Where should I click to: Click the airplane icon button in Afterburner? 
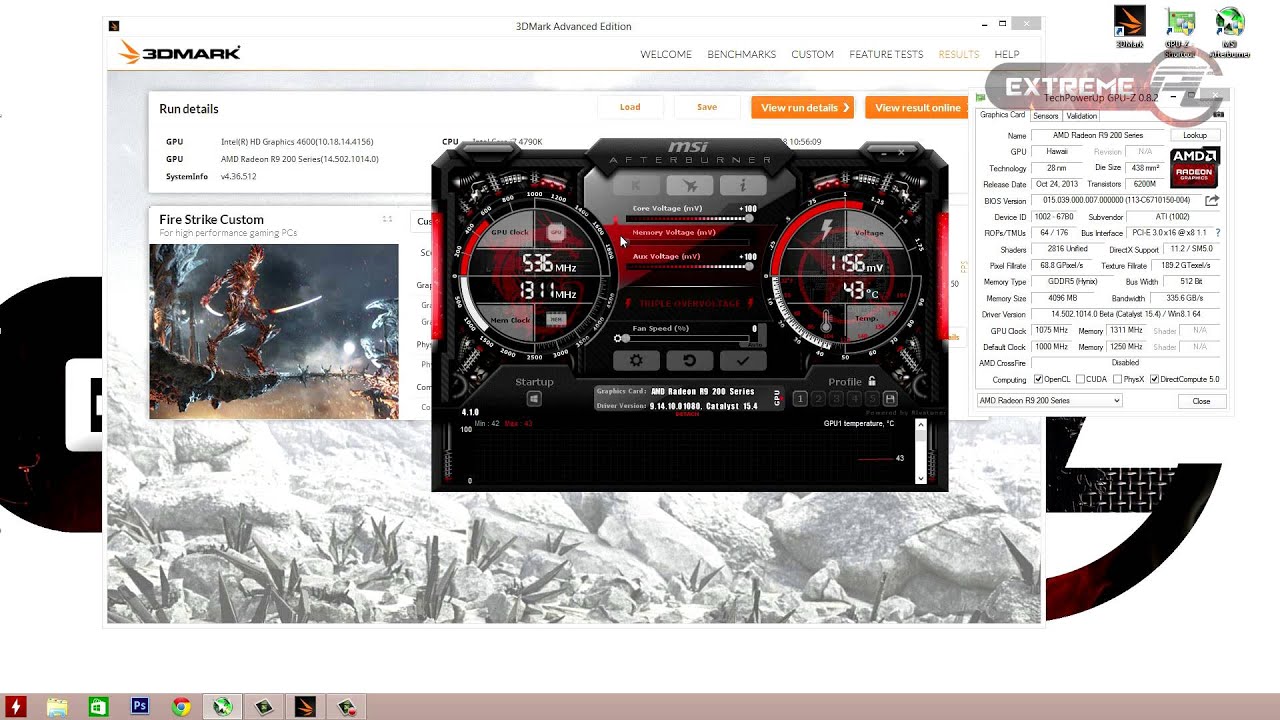690,185
